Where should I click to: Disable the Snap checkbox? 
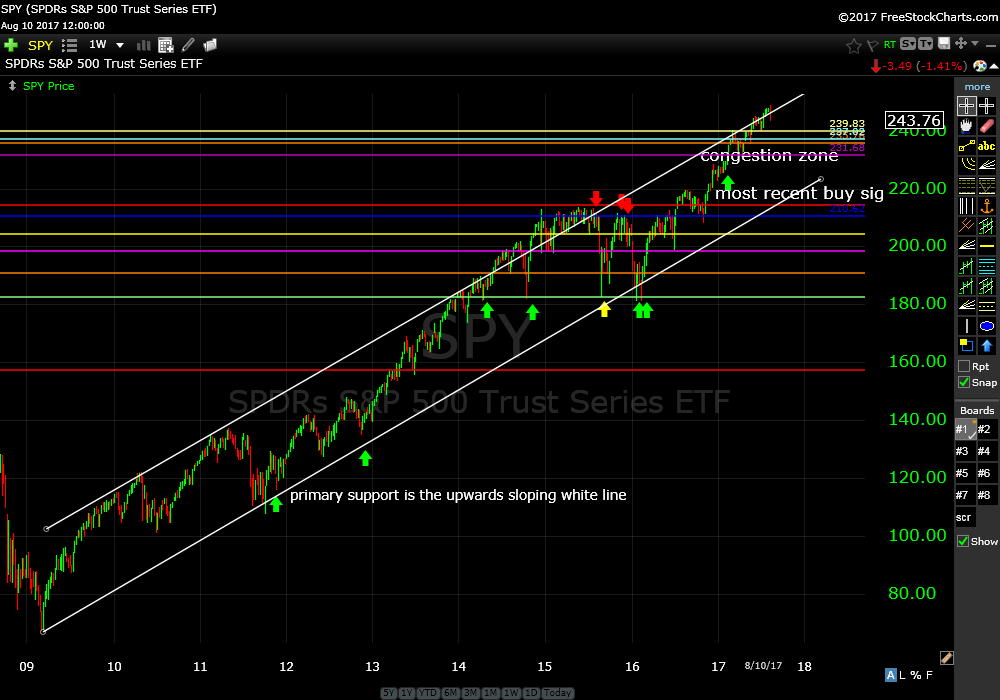click(x=964, y=382)
